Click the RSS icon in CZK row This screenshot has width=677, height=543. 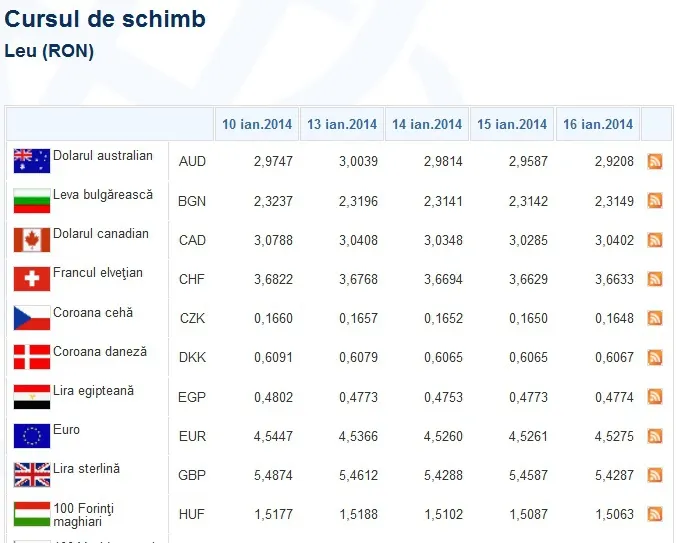click(x=655, y=318)
